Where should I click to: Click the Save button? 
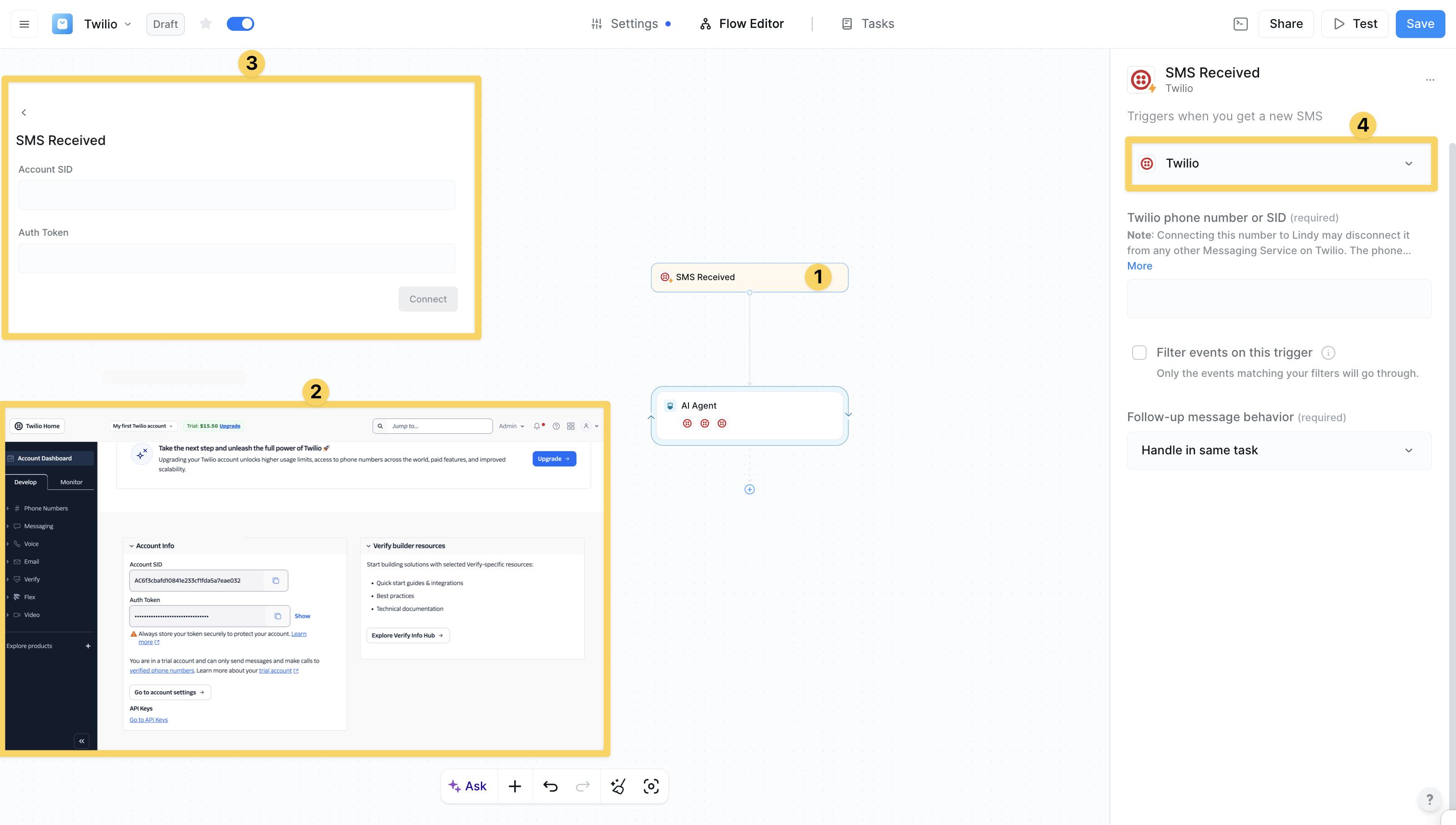coord(1420,24)
